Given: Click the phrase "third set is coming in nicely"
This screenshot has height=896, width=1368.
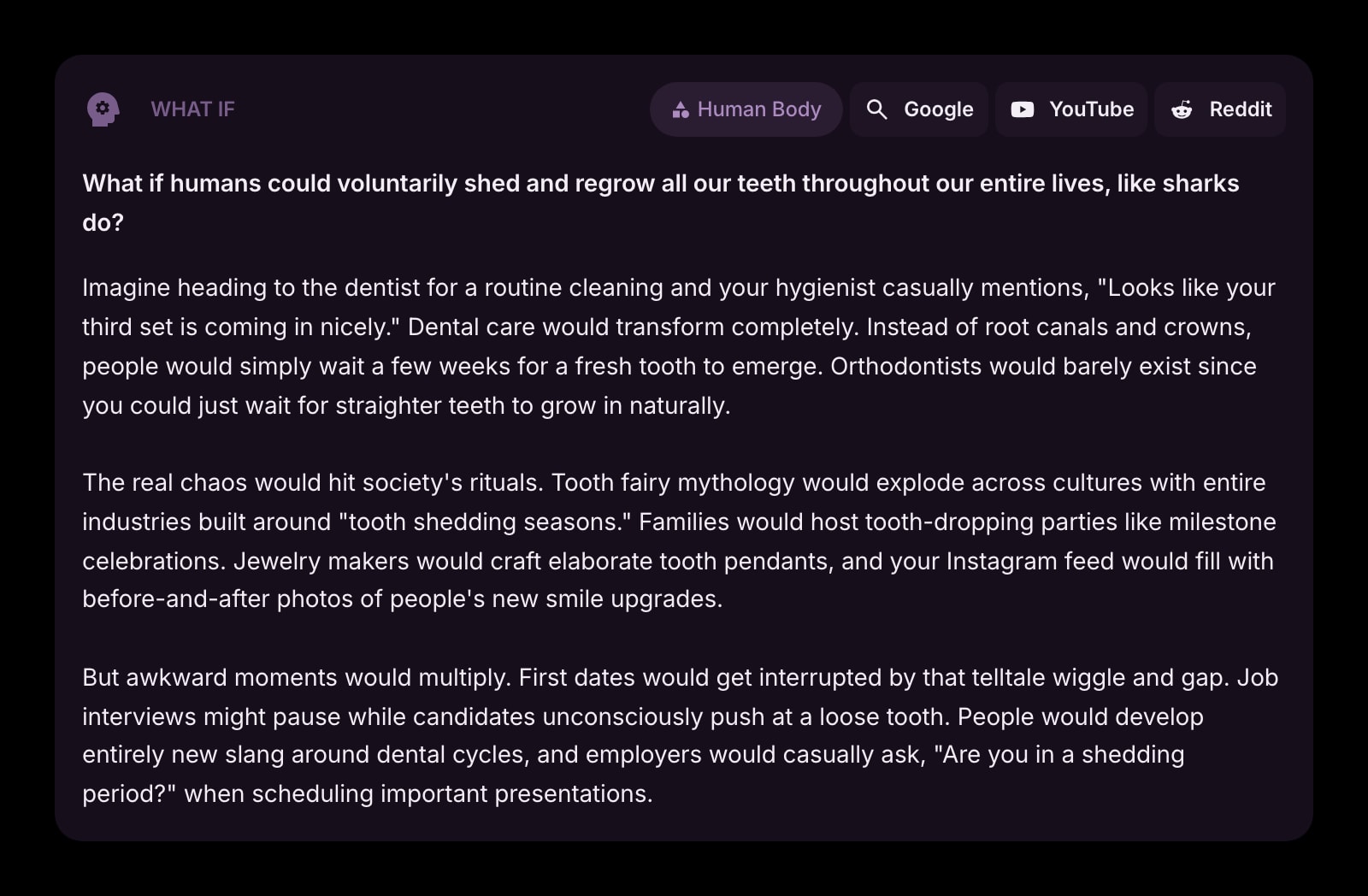Looking at the screenshot, I should click(236, 327).
